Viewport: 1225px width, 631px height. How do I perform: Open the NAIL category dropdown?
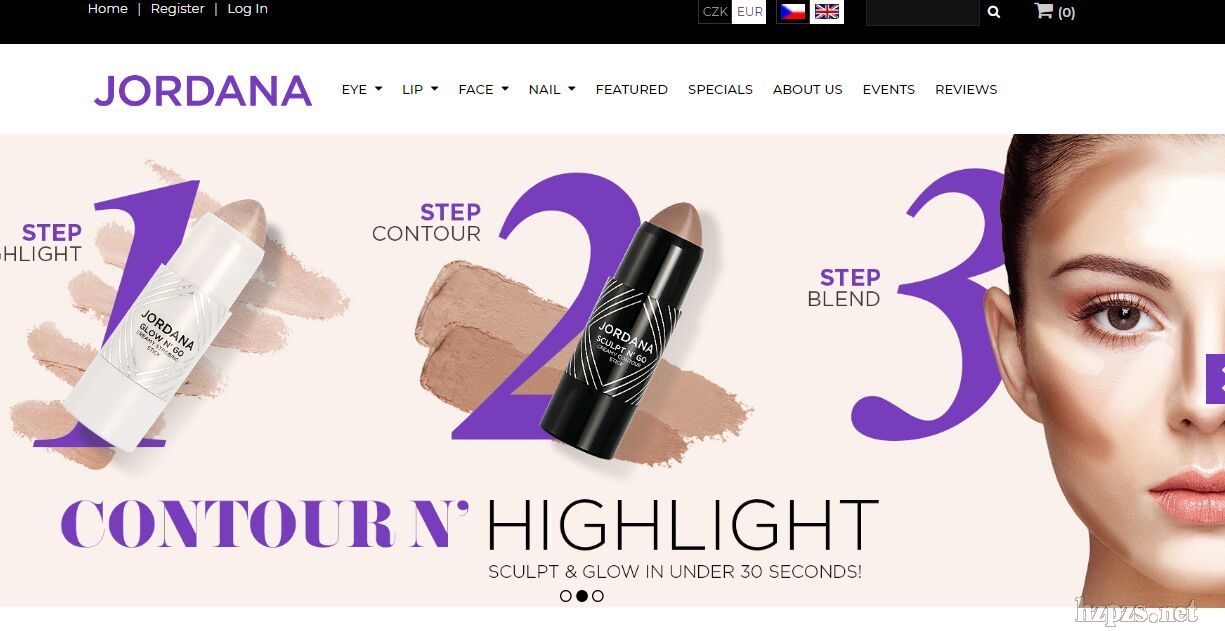[552, 89]
